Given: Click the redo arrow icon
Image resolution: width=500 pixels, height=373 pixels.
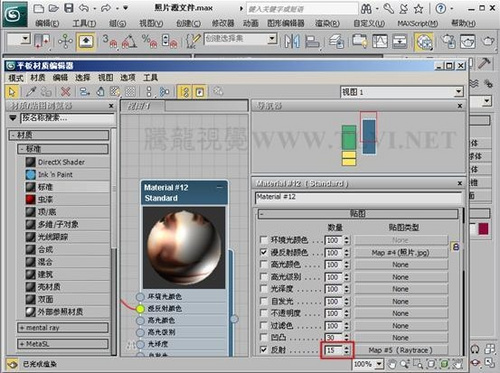Looking at the screenshot, I should [x=106, y=8].
